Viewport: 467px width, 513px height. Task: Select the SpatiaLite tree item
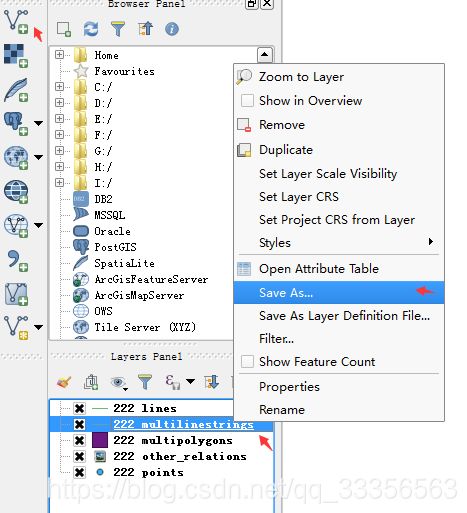124,263
